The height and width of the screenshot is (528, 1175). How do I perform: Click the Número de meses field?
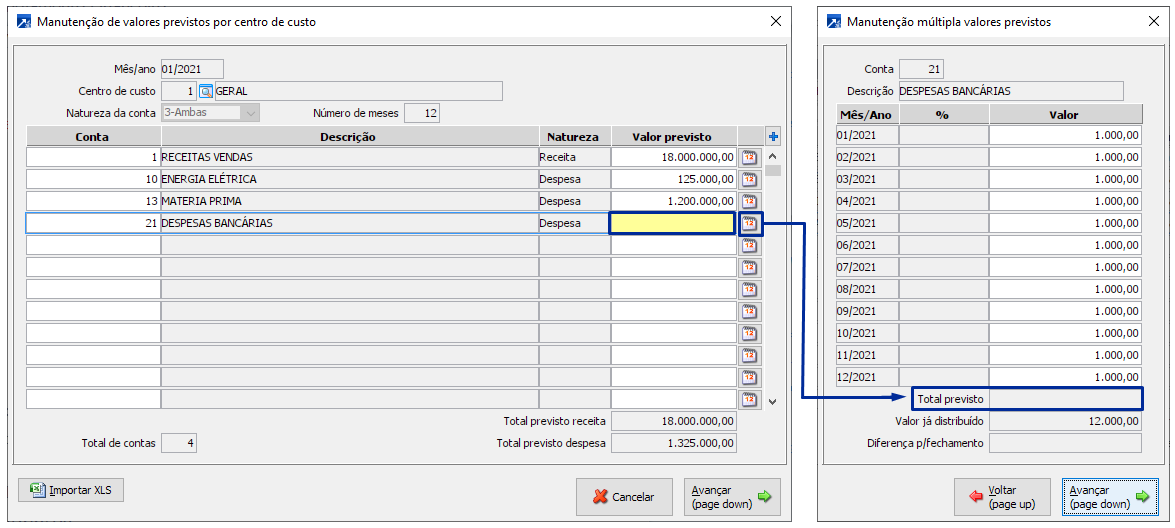click(x=422, y=113)
